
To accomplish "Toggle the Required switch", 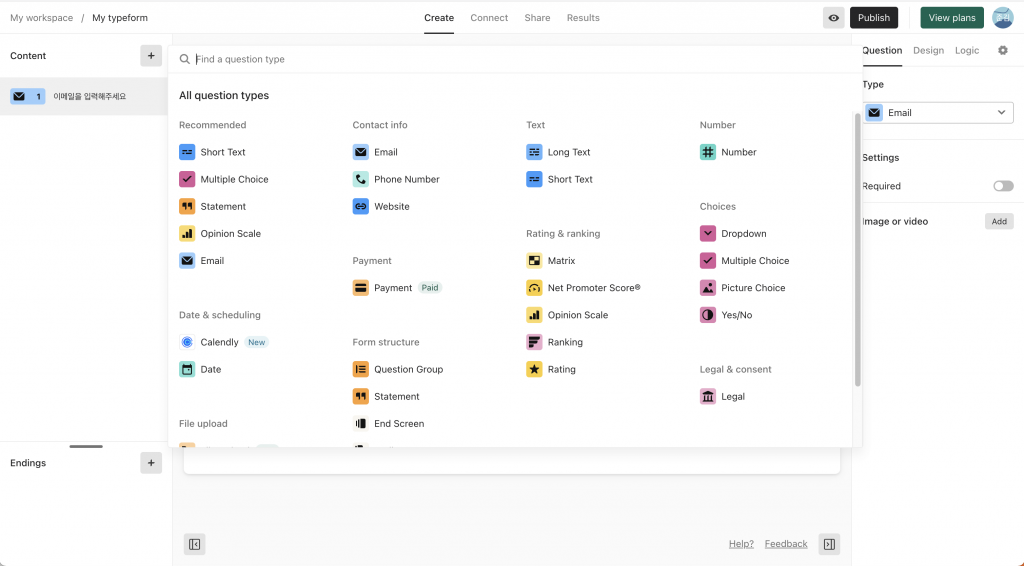I will tap(1003, 186).
